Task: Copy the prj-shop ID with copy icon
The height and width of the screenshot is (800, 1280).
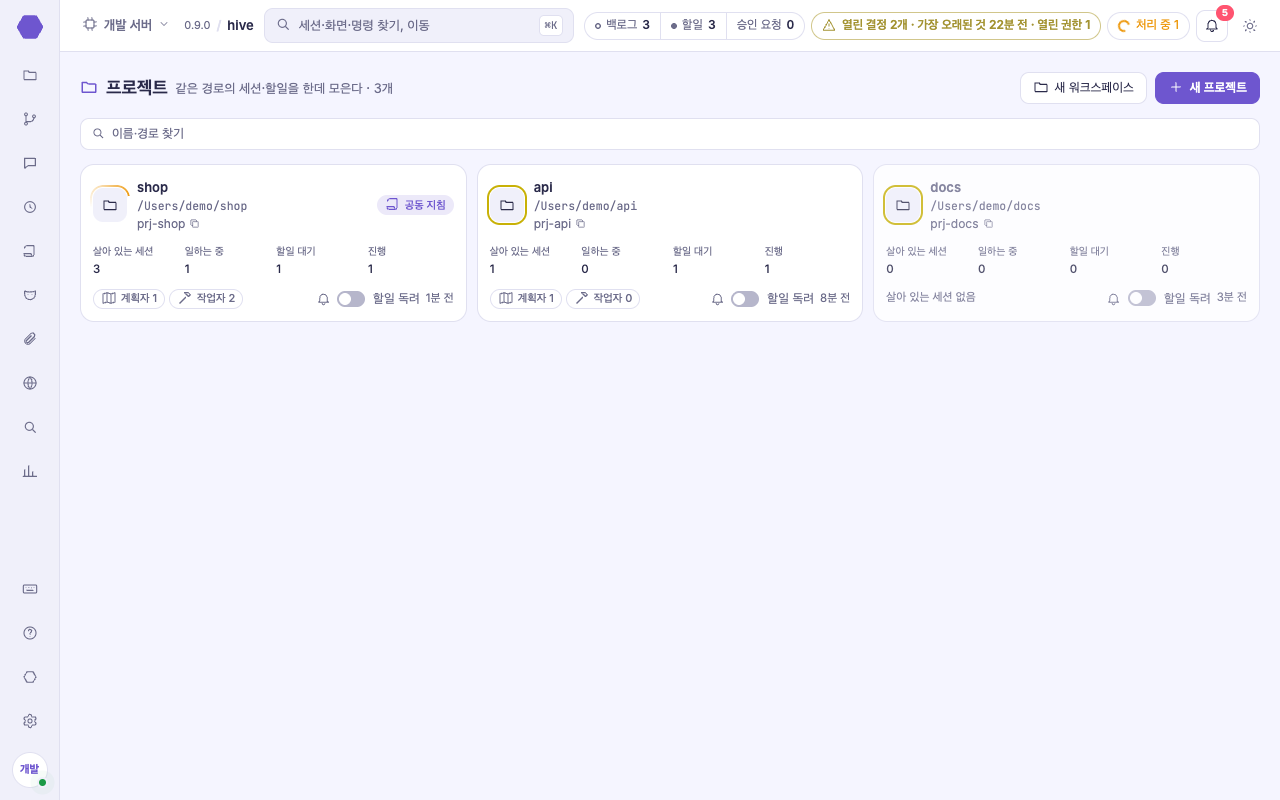Action: (195, 224)
